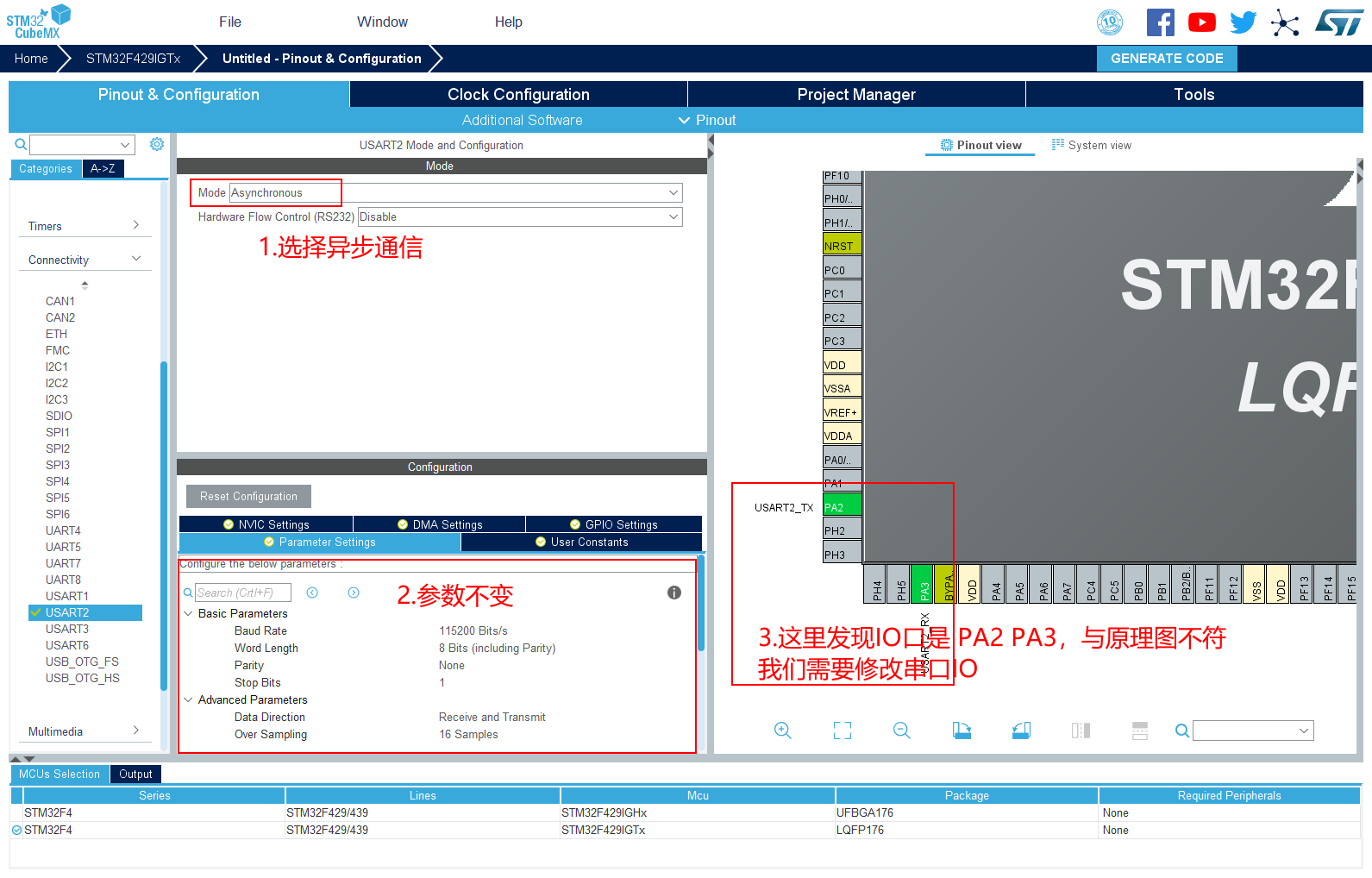Collapse the Advanced Parameters group

pyautogui.click(x=188, y=699)
